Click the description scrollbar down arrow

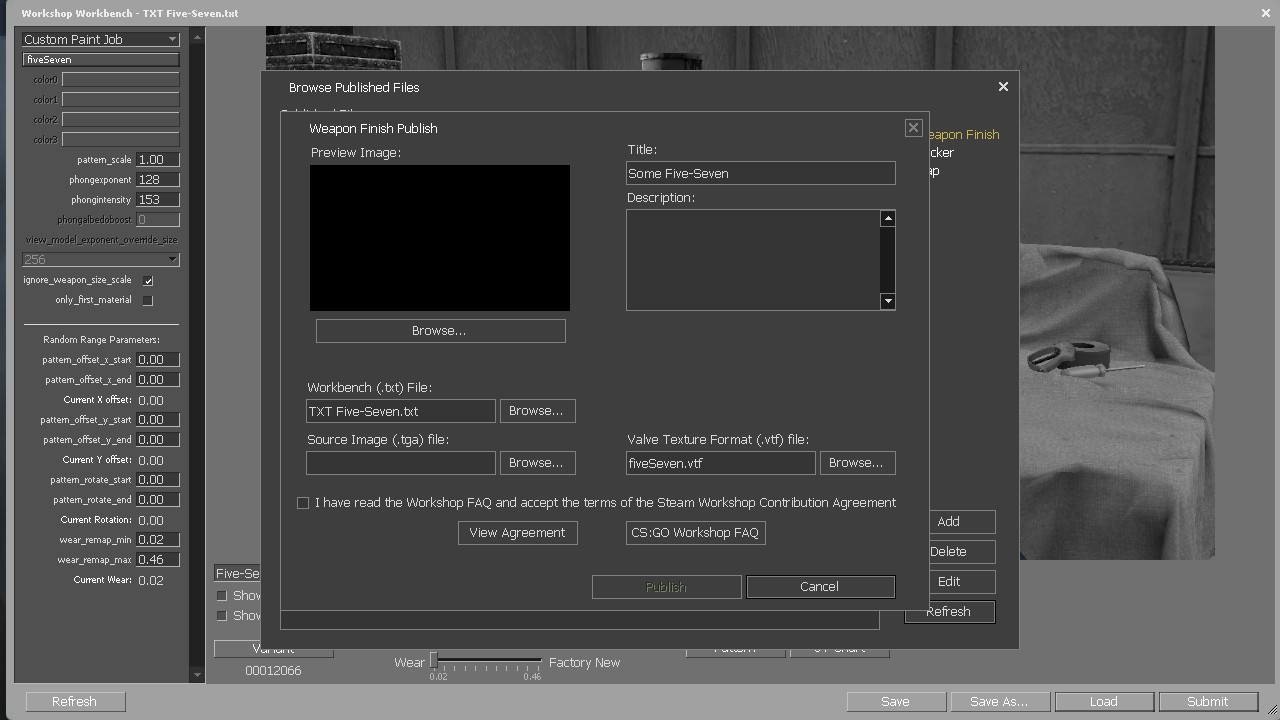(887, 301)
